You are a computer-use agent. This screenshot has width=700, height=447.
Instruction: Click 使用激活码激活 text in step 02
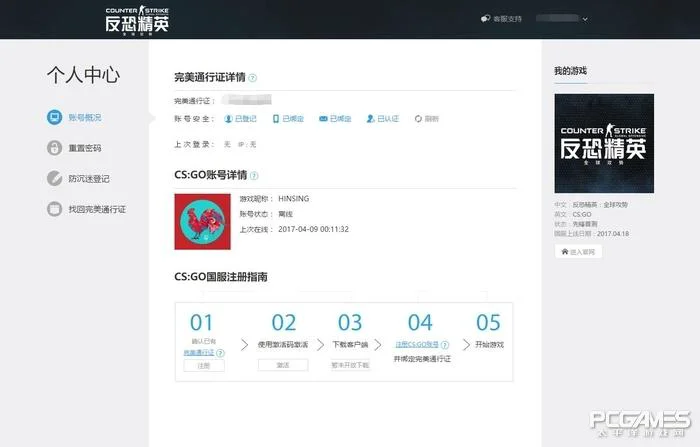(283, 345)
